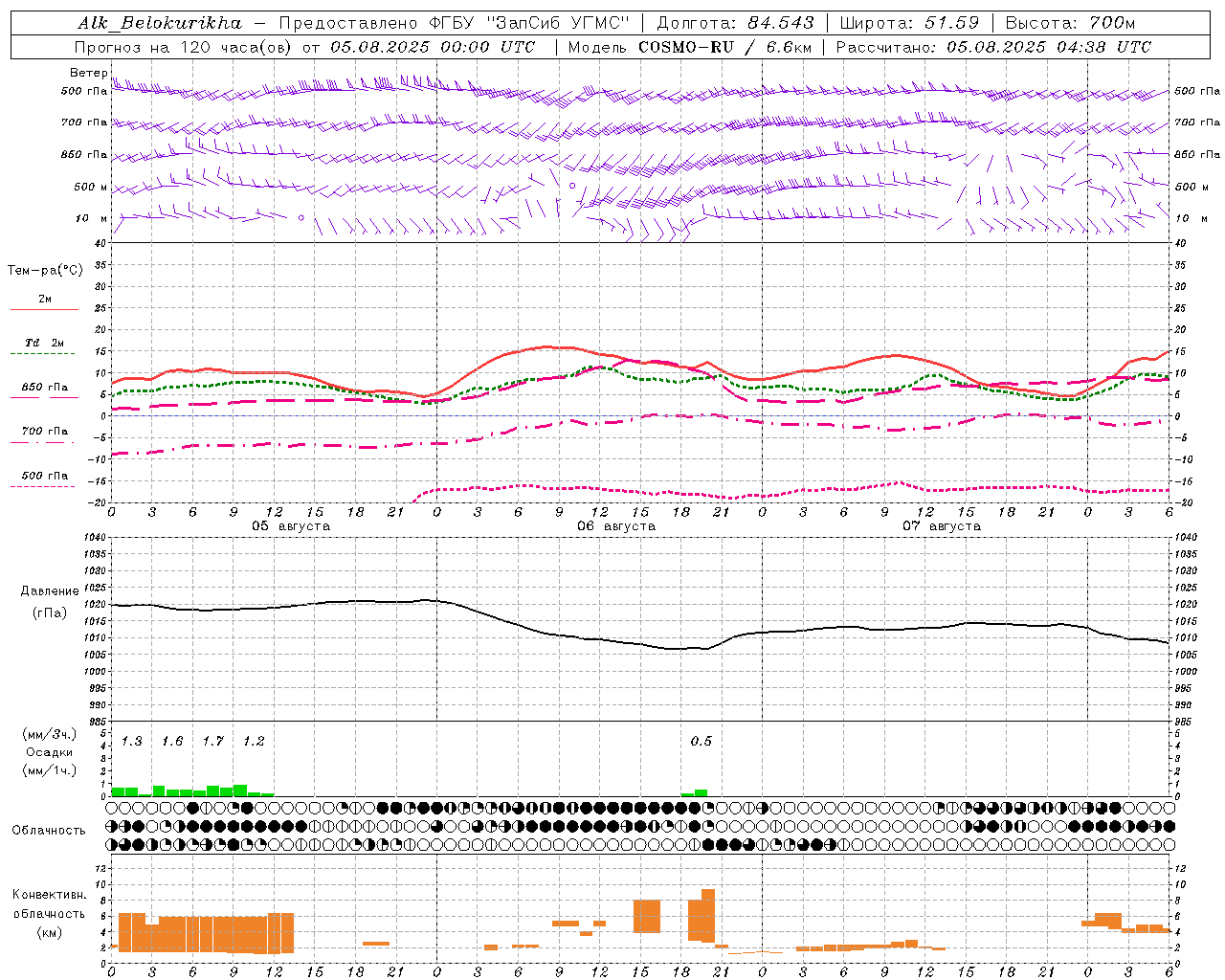
Task: Click the precipitation value "1.6"
Action: (x=172, y=741)
